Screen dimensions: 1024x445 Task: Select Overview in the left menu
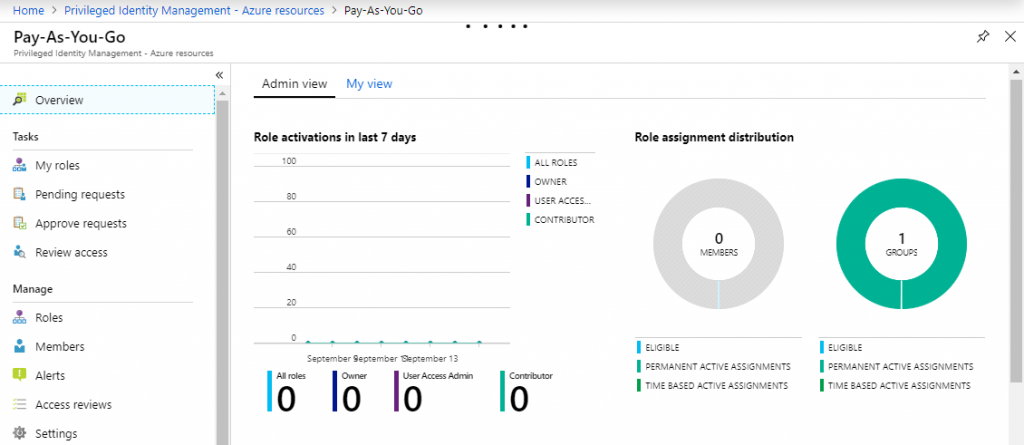[107, 100]
